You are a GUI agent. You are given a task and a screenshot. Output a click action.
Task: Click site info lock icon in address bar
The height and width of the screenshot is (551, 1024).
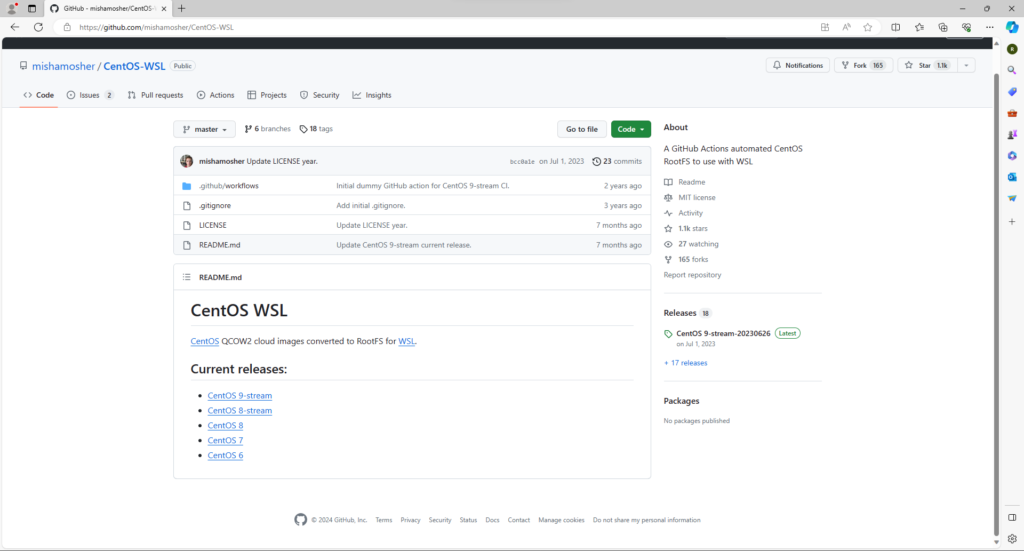(67, 27)
